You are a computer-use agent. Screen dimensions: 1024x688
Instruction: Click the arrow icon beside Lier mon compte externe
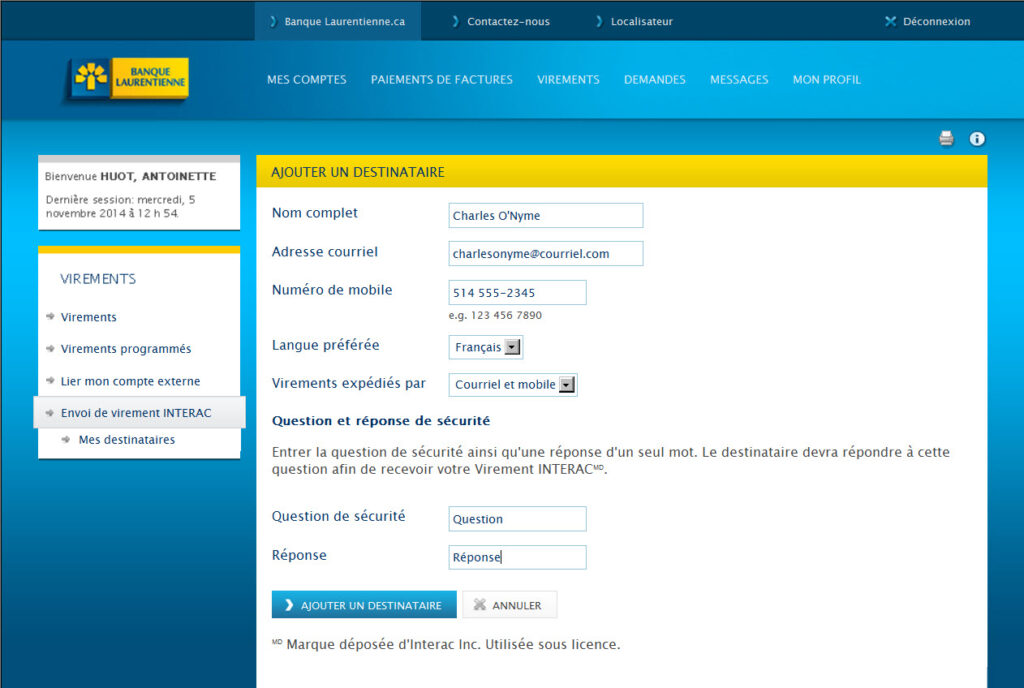tap(49, 381)
